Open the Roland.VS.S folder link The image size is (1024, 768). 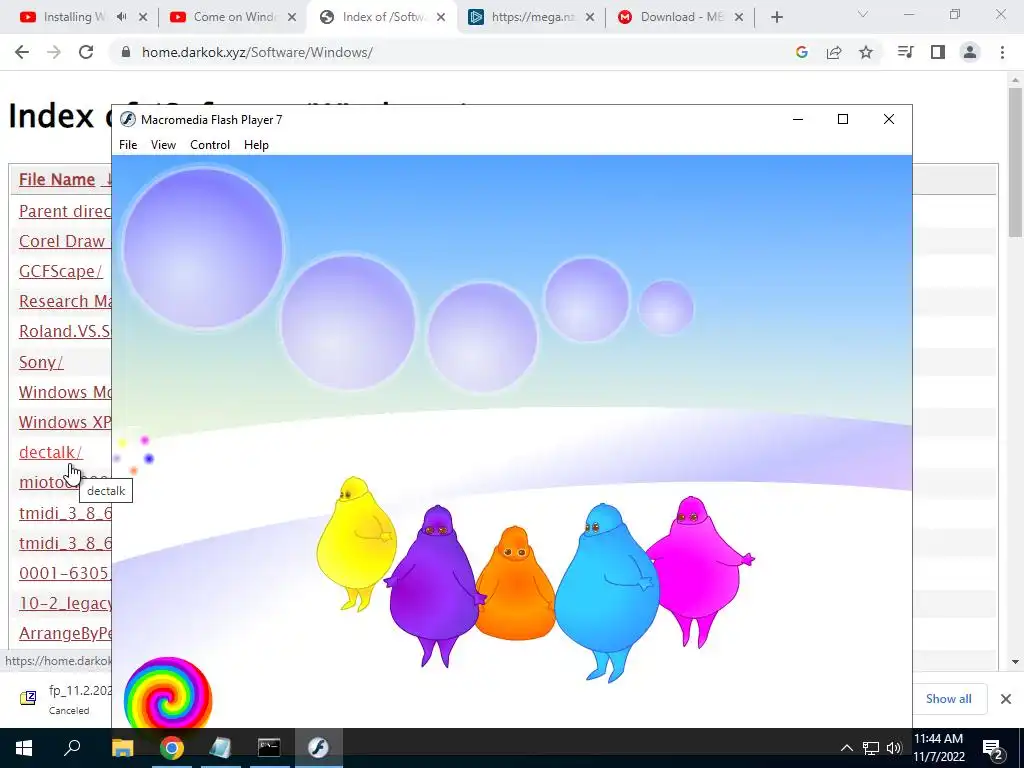65,332
